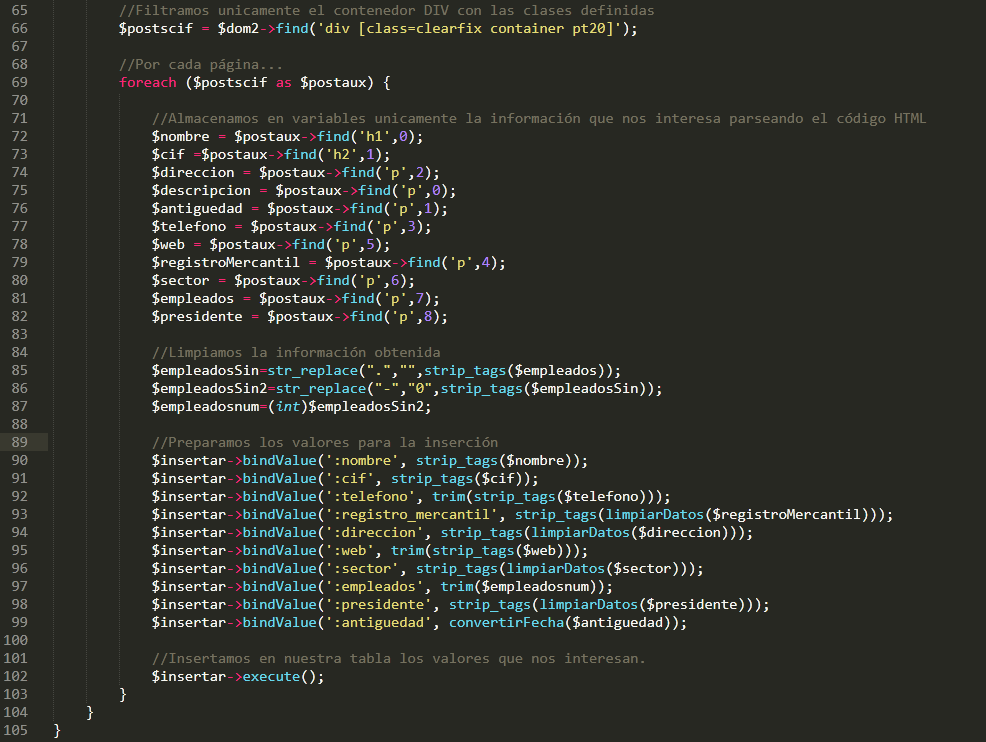Click the foreach keyword on line 69
This screenshot has height=742, width=986.
pyautogui.click(x=148, y=82)
